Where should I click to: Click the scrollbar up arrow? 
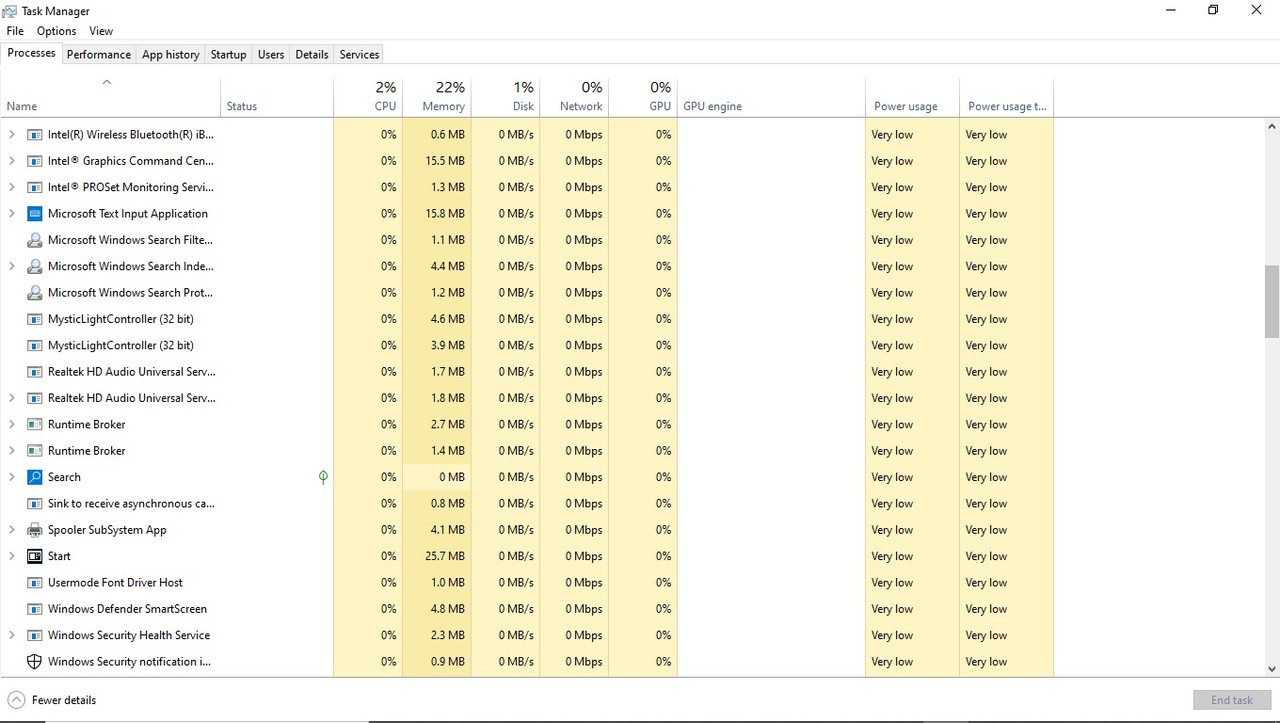(1272, 127)
